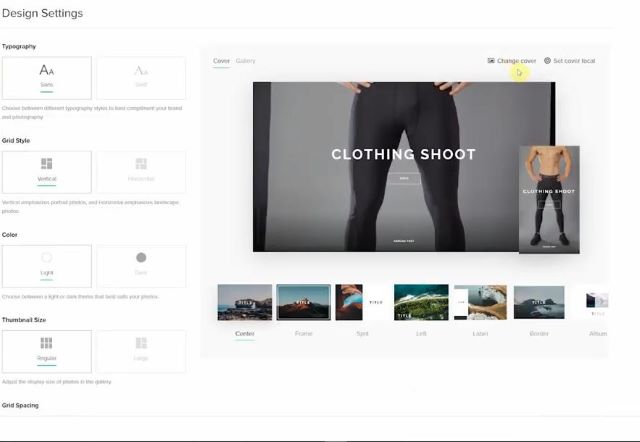Select the Album cover layout thumbnail
The image size is (640, 442).
click(597, 302)
